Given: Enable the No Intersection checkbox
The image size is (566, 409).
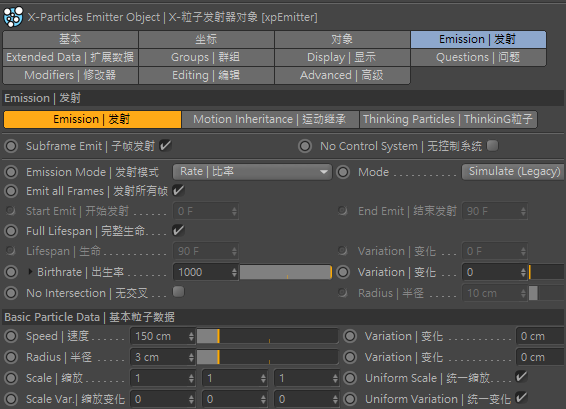Looking at the screenshot, I should [x=178, y=292].
